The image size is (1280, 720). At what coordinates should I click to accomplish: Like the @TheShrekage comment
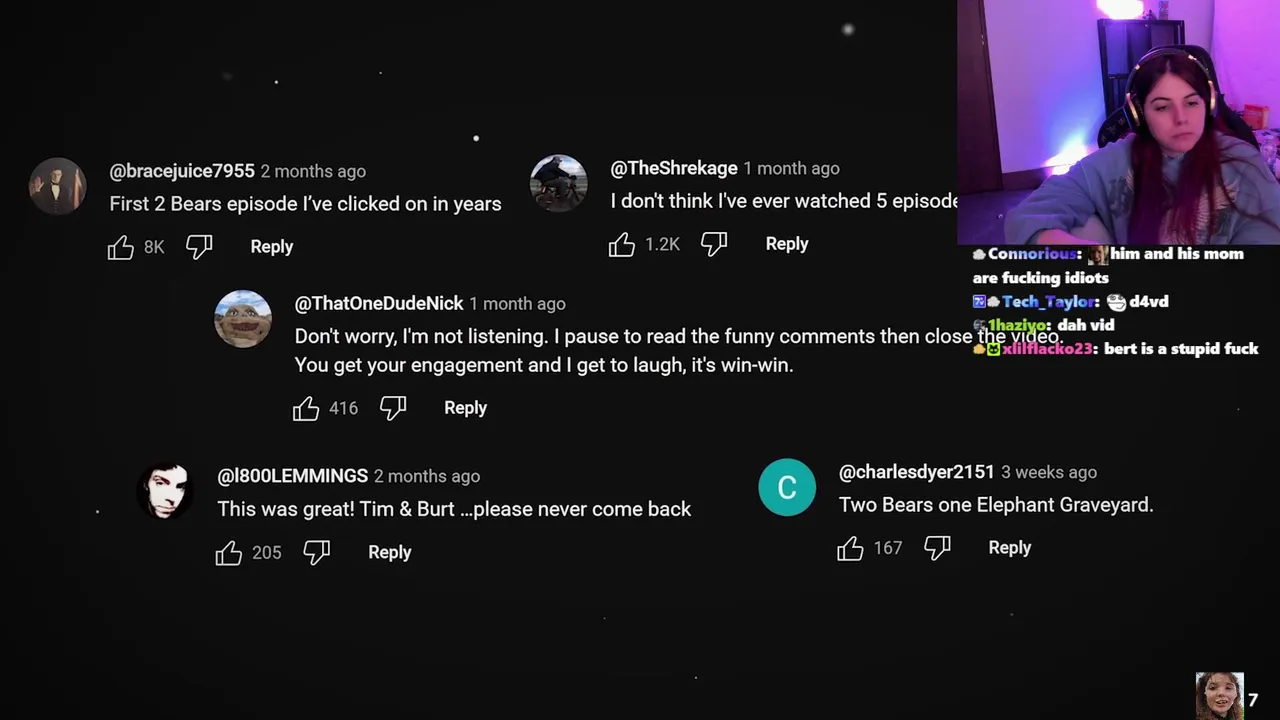tap(622, 244)
